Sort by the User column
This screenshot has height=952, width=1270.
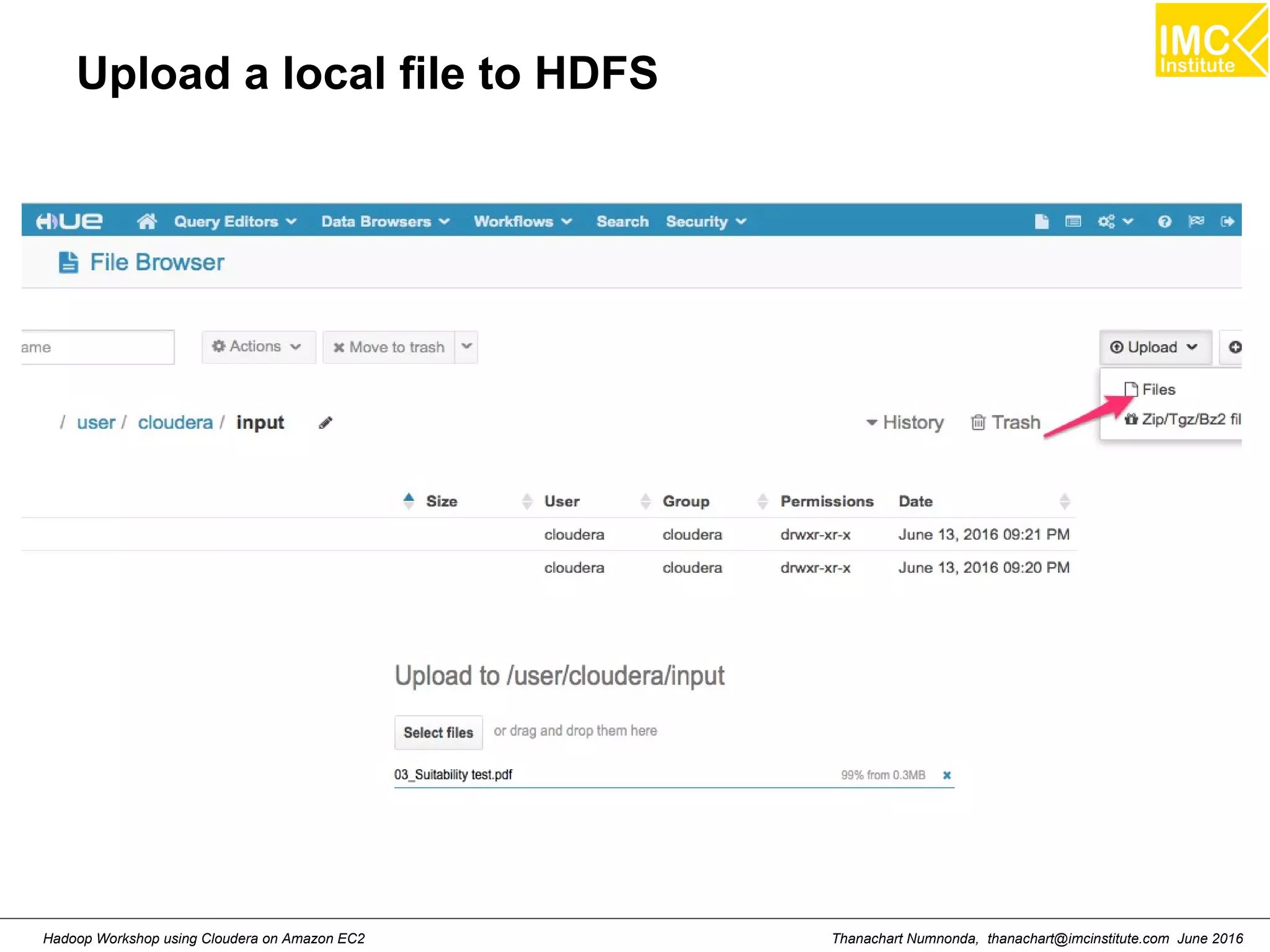pos(562,501)
